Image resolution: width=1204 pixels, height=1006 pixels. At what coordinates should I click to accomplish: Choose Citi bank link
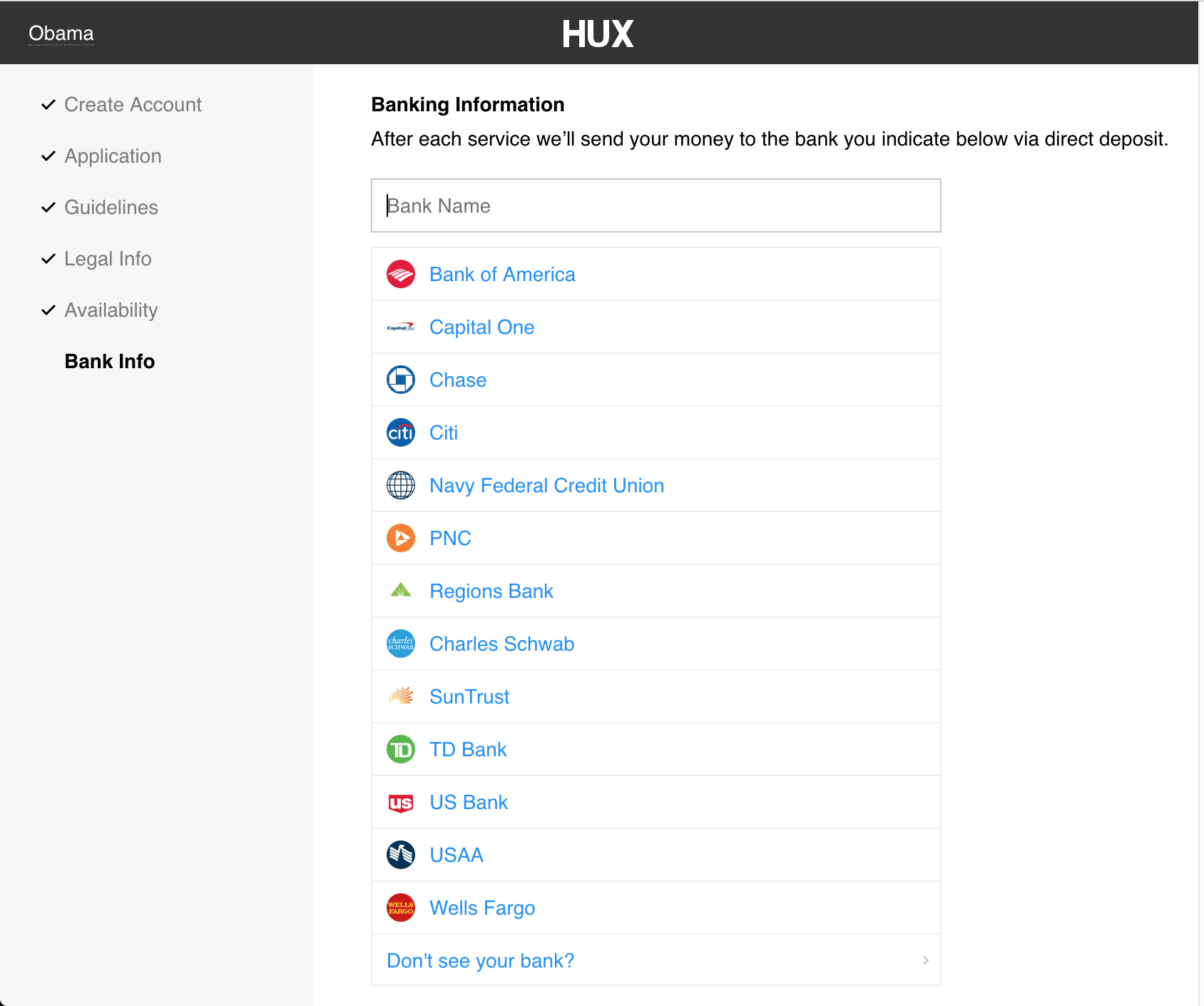444,433
